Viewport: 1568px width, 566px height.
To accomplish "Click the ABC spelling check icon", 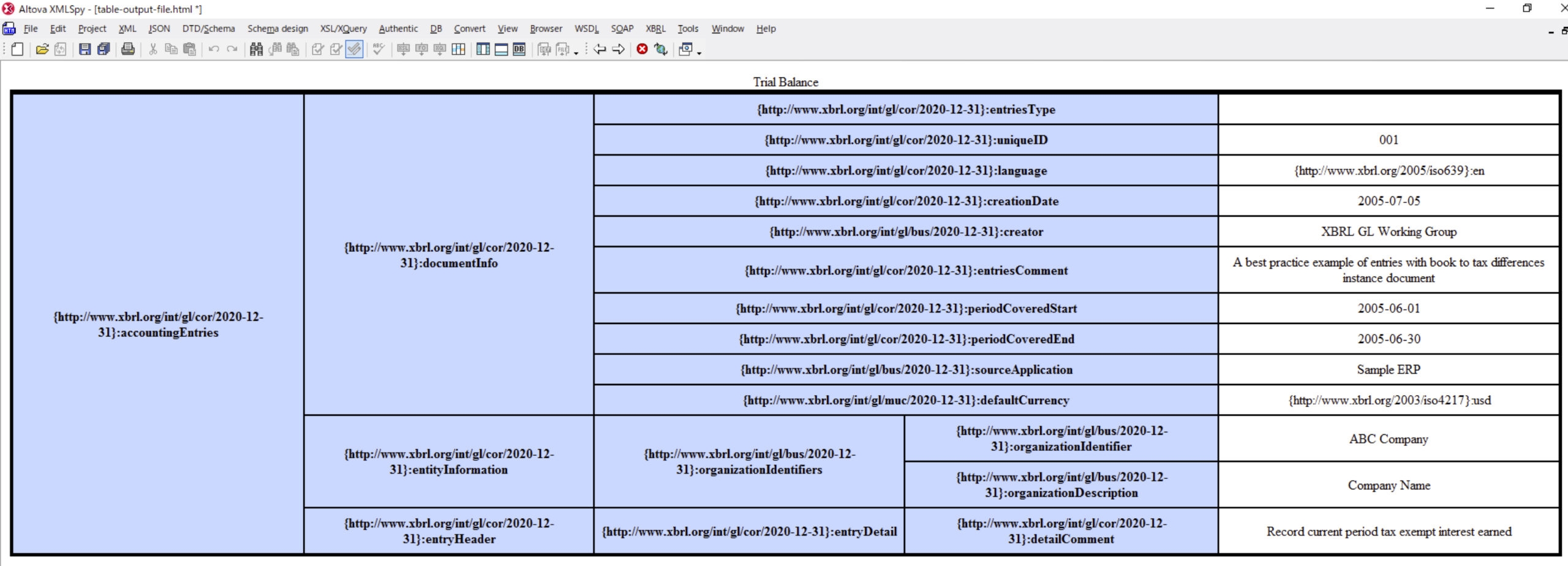I will click(379, 49).
